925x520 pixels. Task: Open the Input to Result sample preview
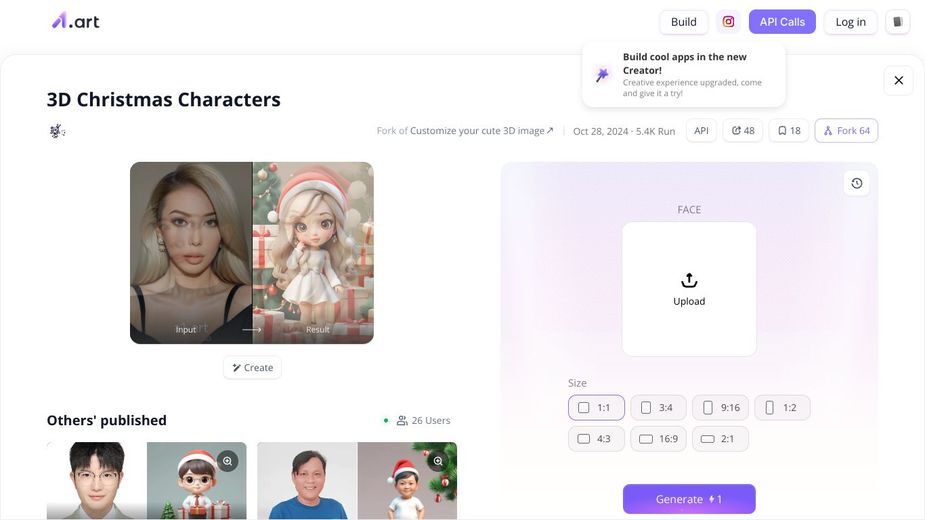(252, 253)
